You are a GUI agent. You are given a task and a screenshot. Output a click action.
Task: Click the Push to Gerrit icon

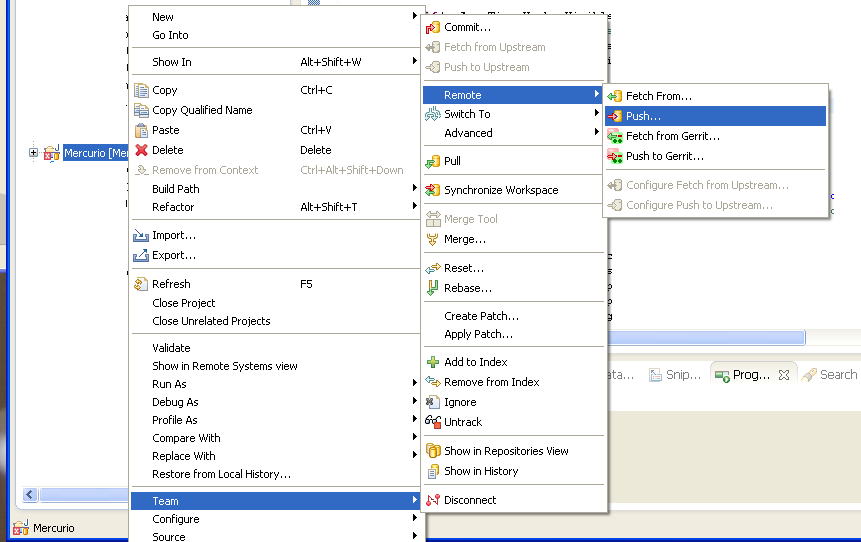point(615,156)
